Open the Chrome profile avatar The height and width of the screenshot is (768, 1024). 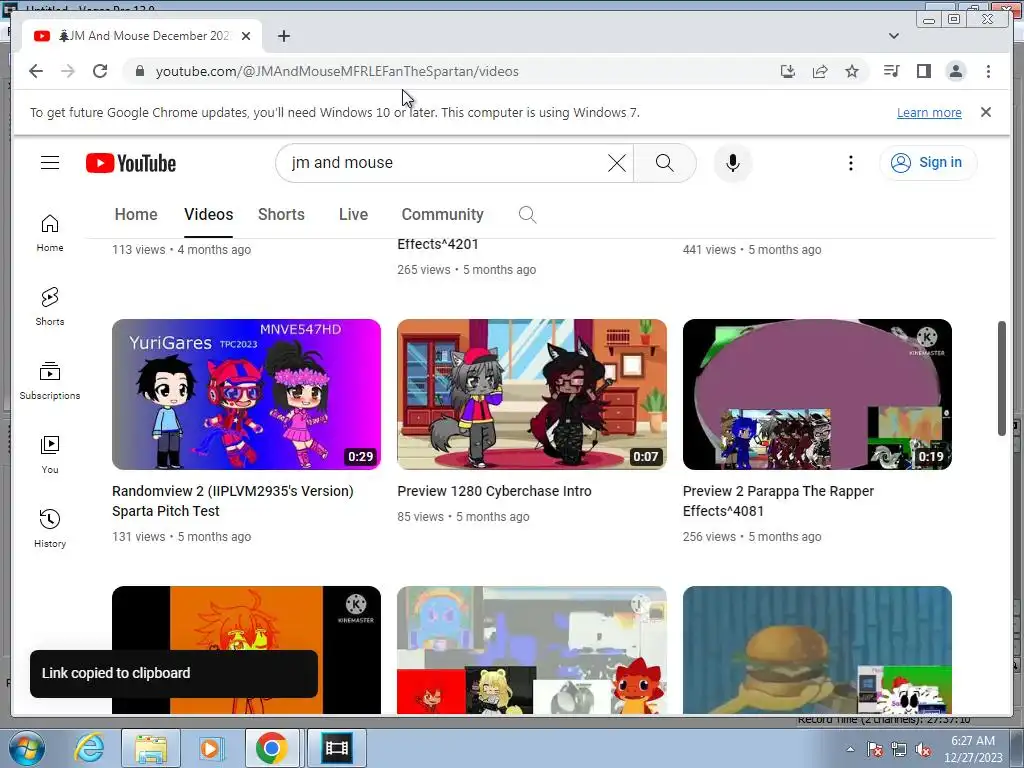click(955, 71)
